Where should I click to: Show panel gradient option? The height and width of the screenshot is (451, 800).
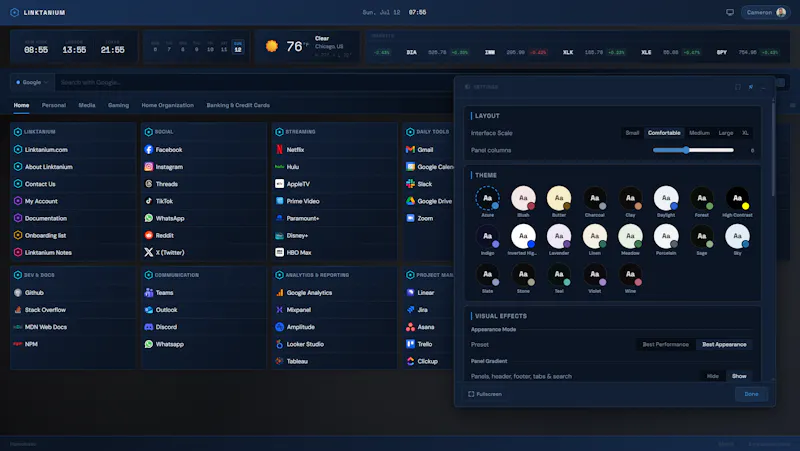point(739,376)
